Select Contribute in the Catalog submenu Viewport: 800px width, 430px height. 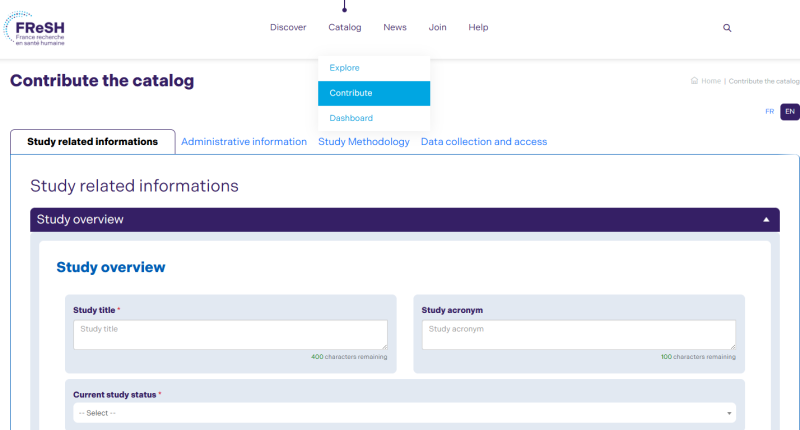pyautogui.click(x=351, y=93)
